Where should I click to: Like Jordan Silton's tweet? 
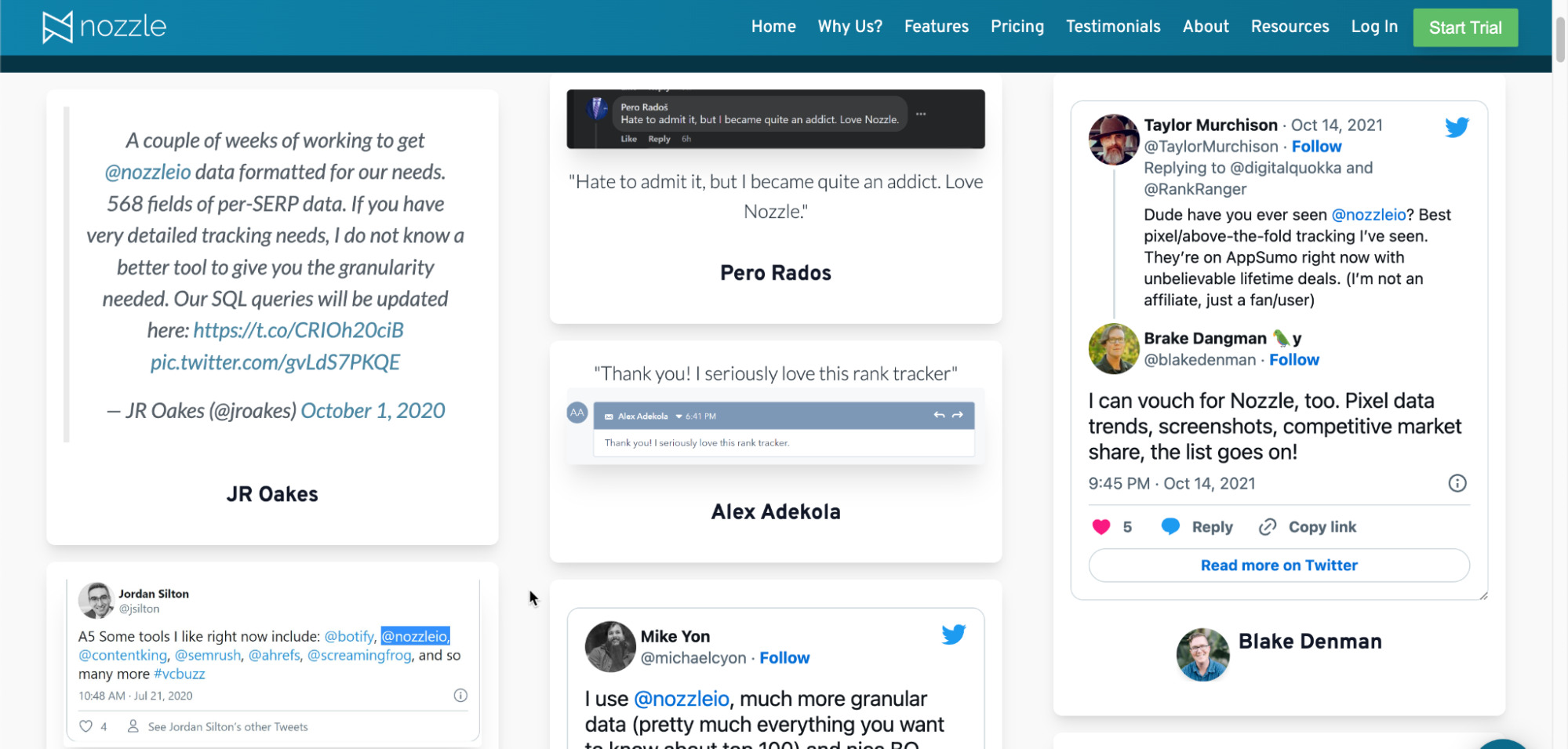click(85, 726)
